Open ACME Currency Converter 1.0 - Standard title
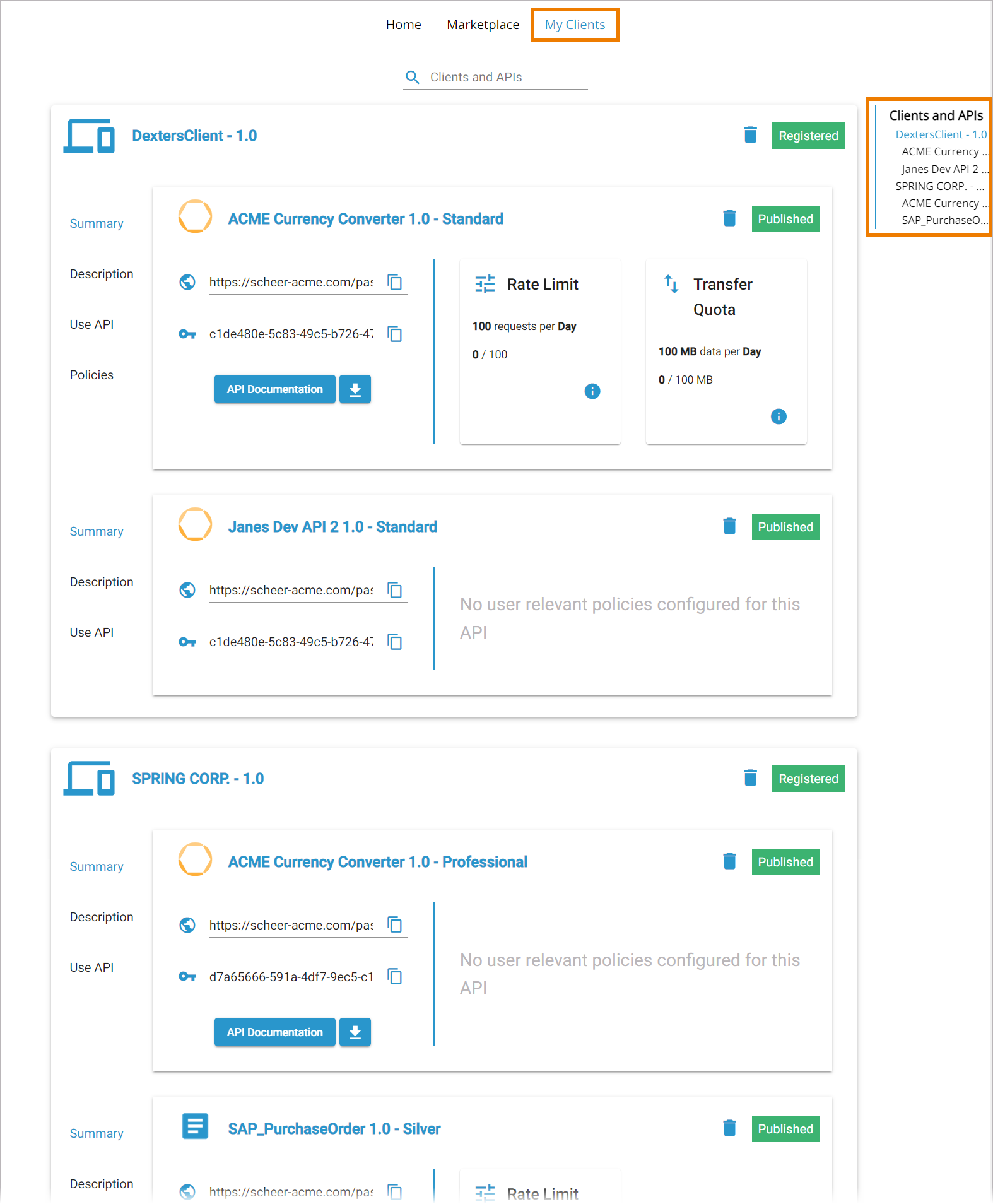The image size is (993, 1204). (366, 219)
